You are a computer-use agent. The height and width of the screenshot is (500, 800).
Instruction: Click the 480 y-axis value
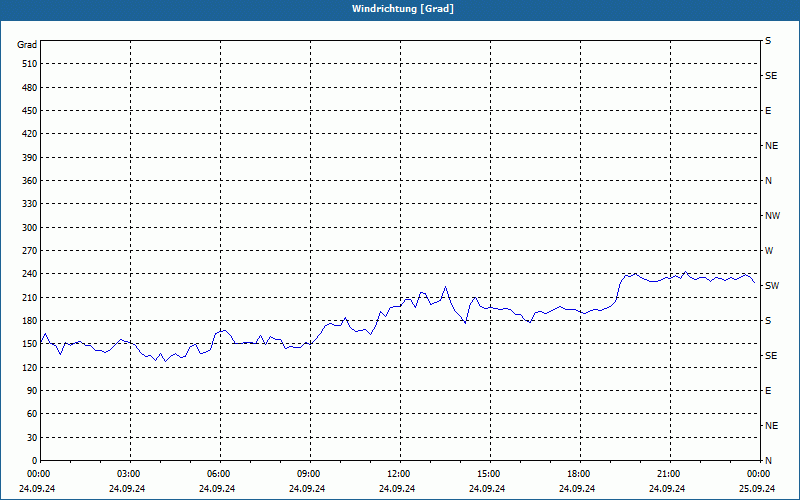[30, 88]
